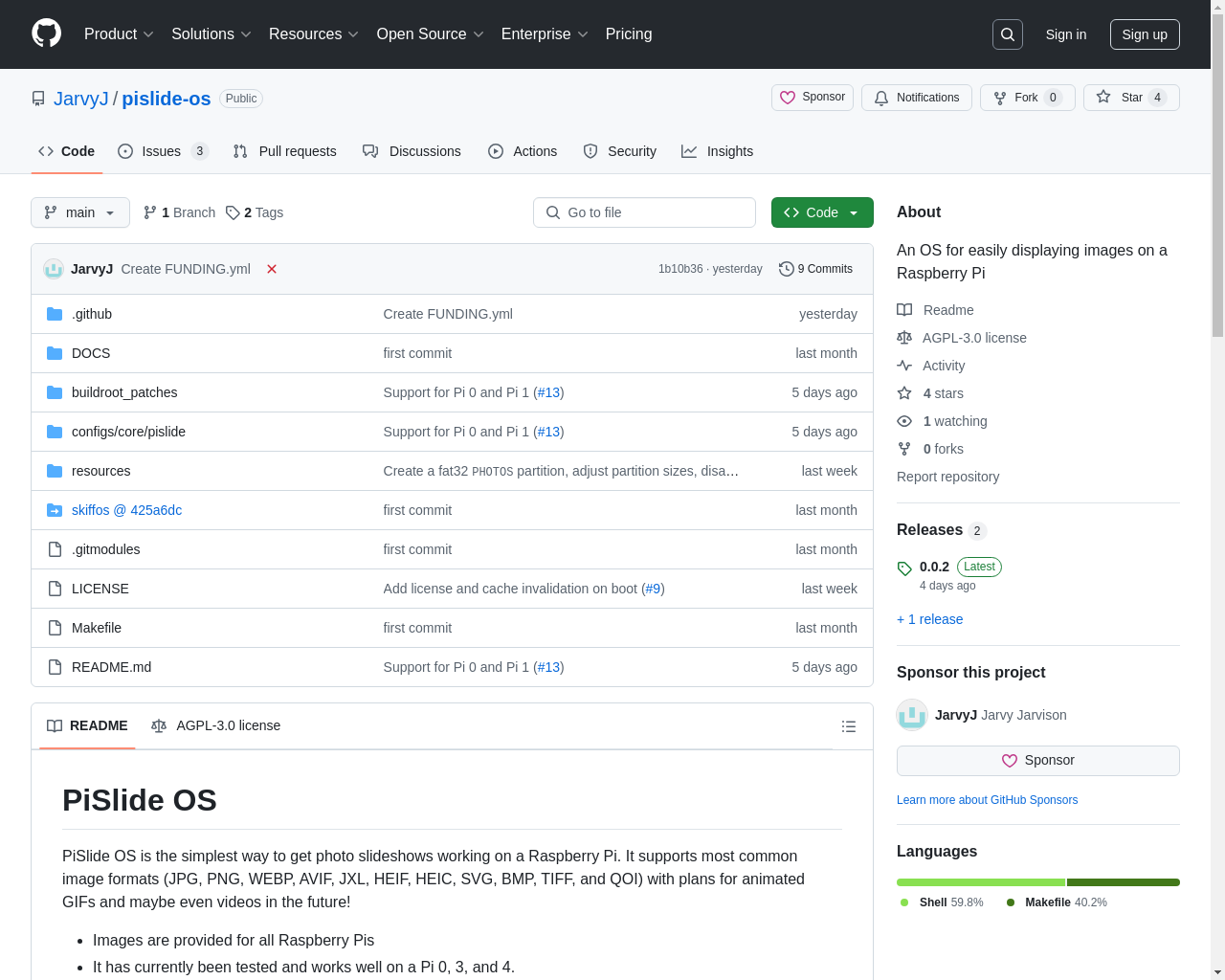Click the .github folder icon
1225x980 pixels.
[x=55, y=314]
